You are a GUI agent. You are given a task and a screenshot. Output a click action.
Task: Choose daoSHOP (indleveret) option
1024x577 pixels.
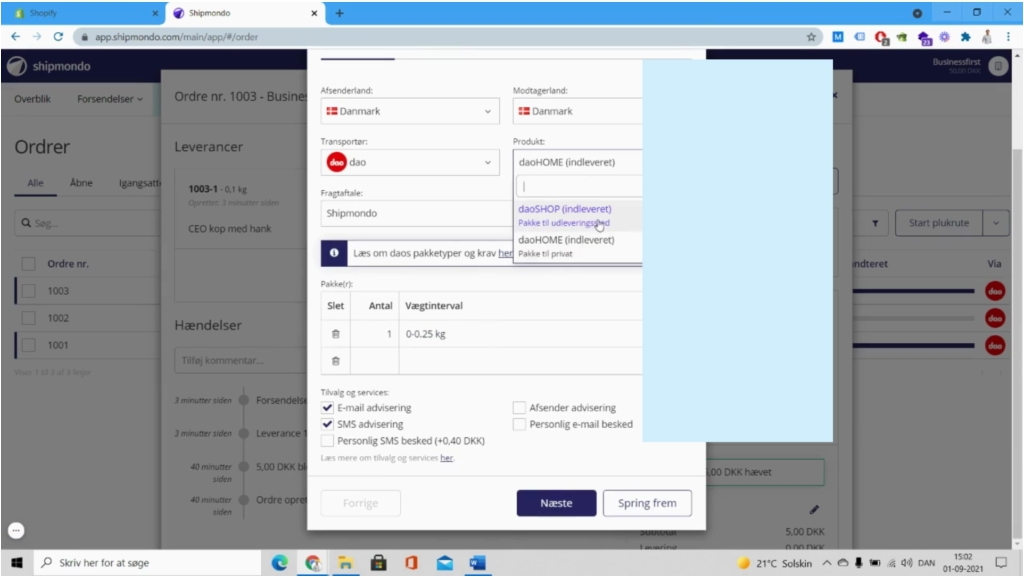[x=578, y=215]
